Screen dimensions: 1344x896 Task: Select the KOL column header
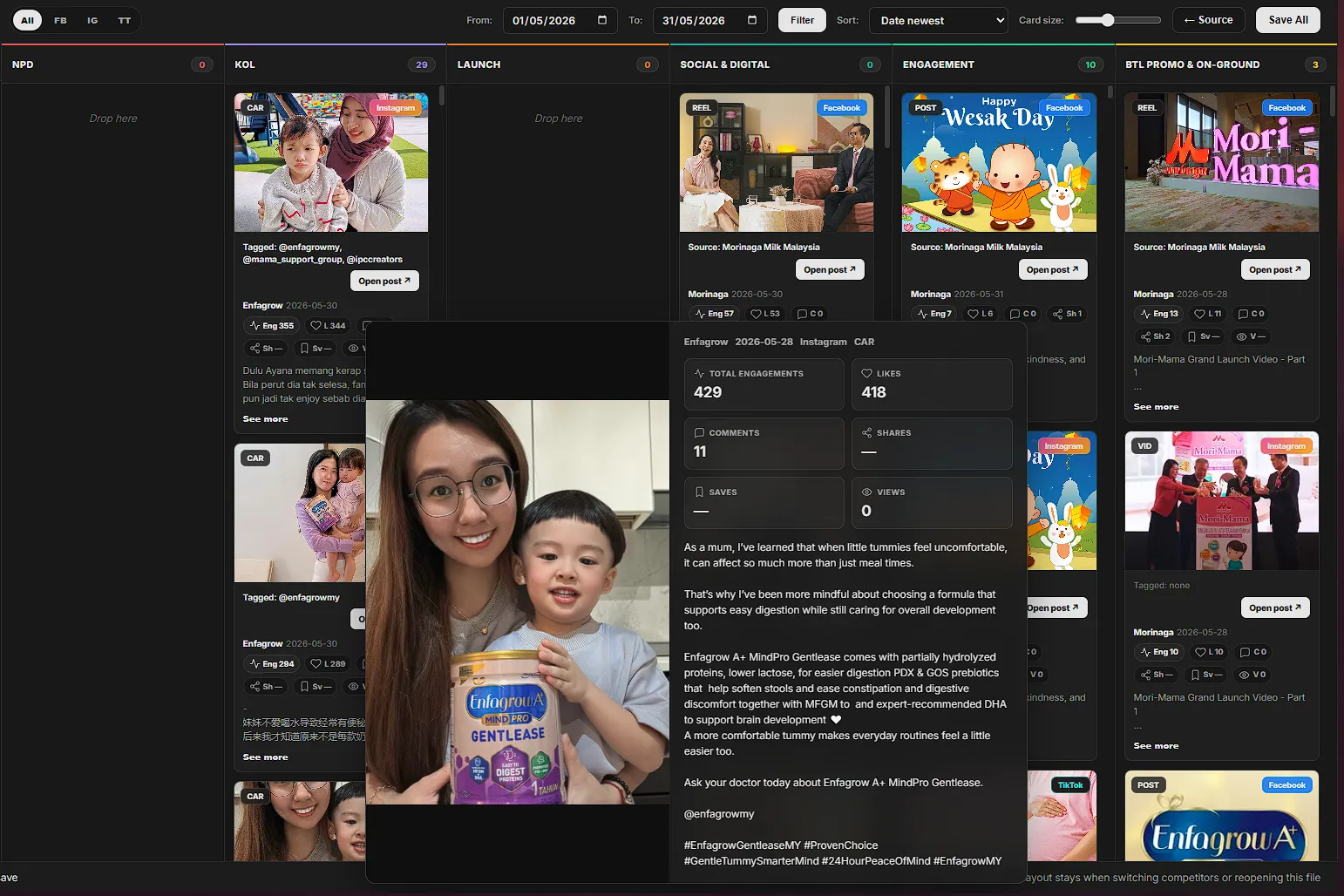click(335, 64)
